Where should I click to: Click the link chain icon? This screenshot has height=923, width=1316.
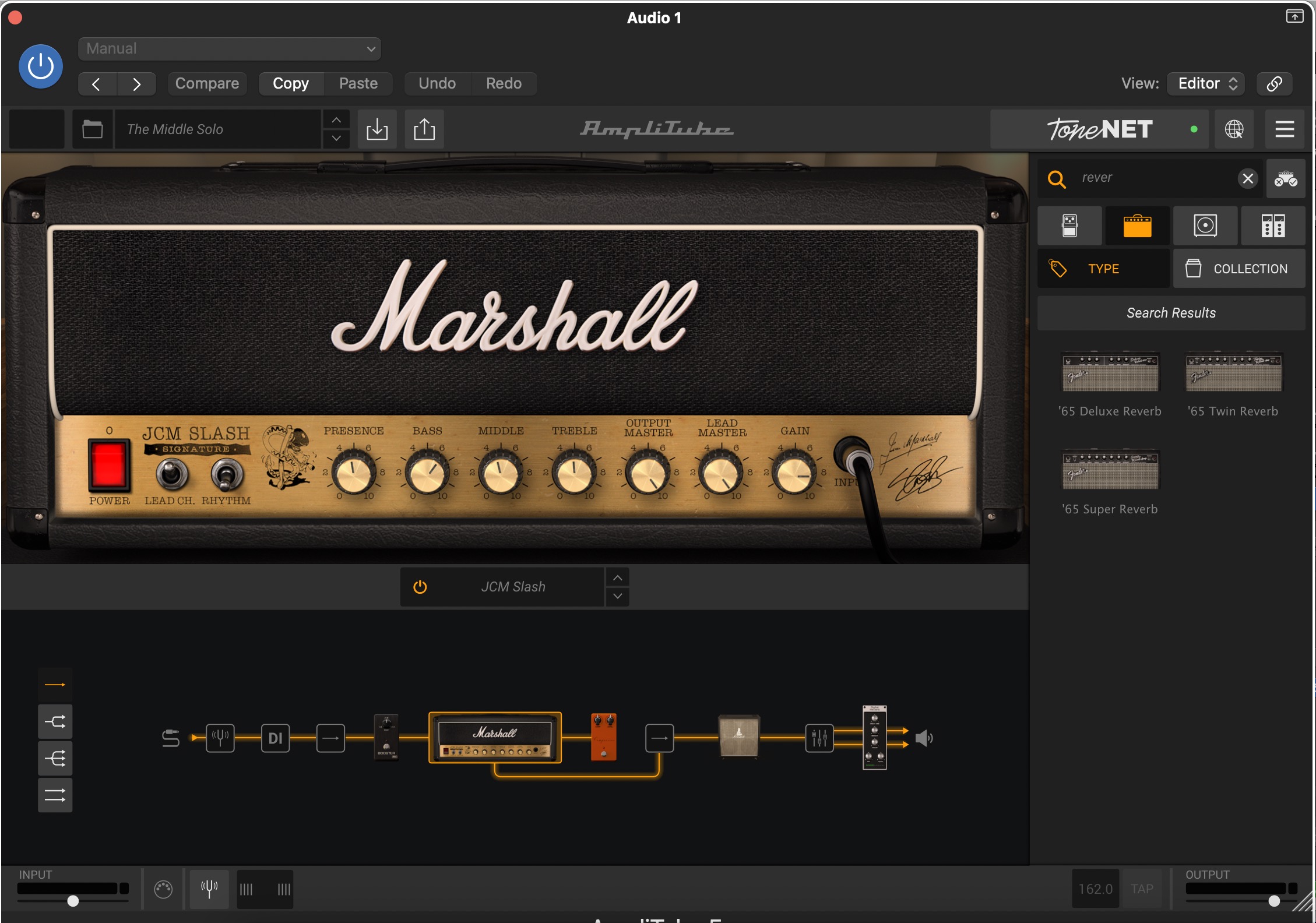point(1274,84)
